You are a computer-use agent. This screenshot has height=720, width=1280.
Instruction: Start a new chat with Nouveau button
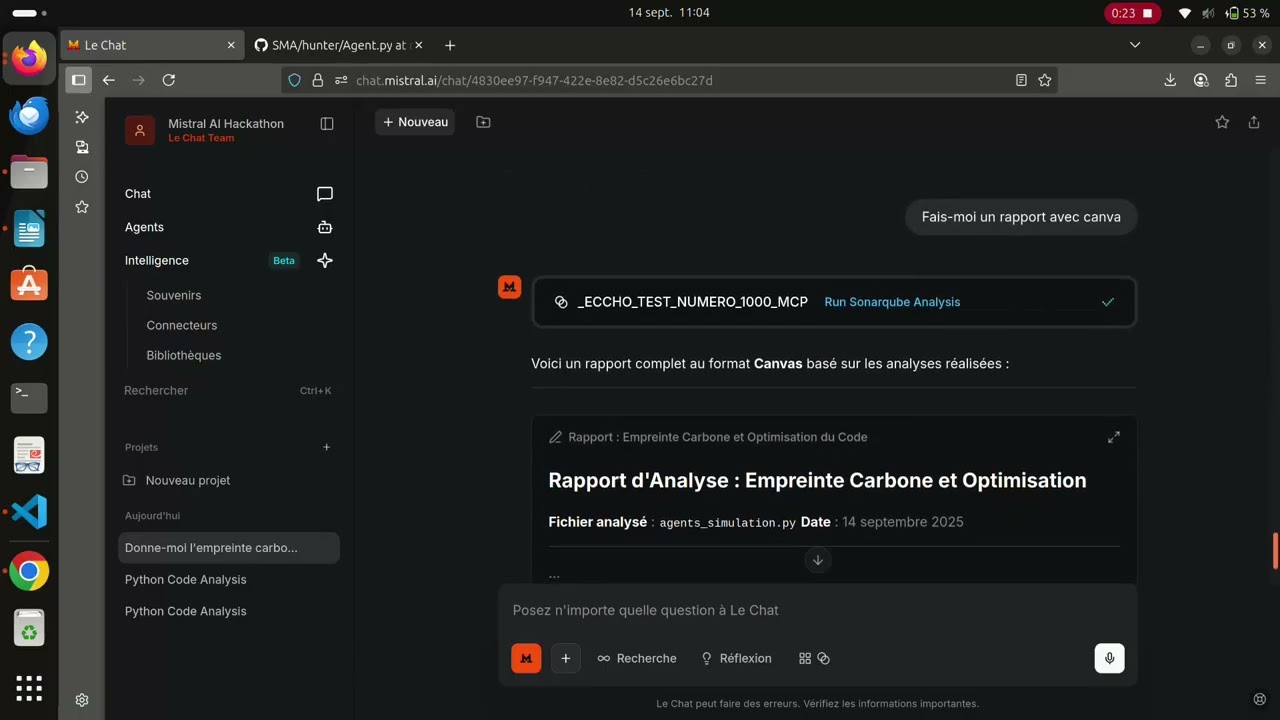(415, 122)
